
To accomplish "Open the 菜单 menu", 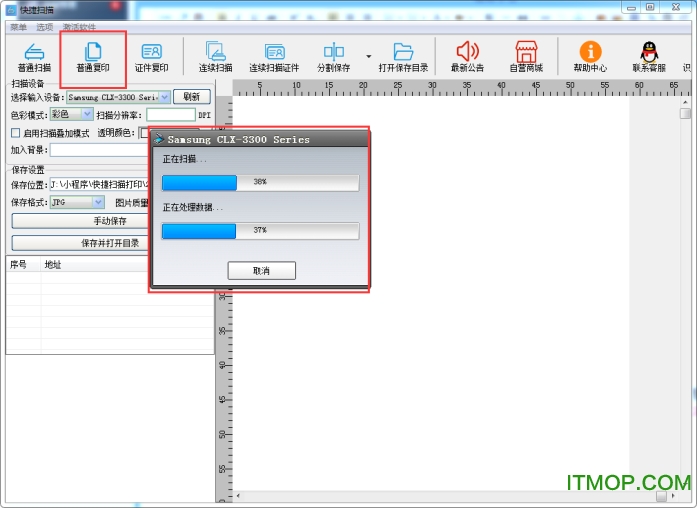I will click(19, 27).
